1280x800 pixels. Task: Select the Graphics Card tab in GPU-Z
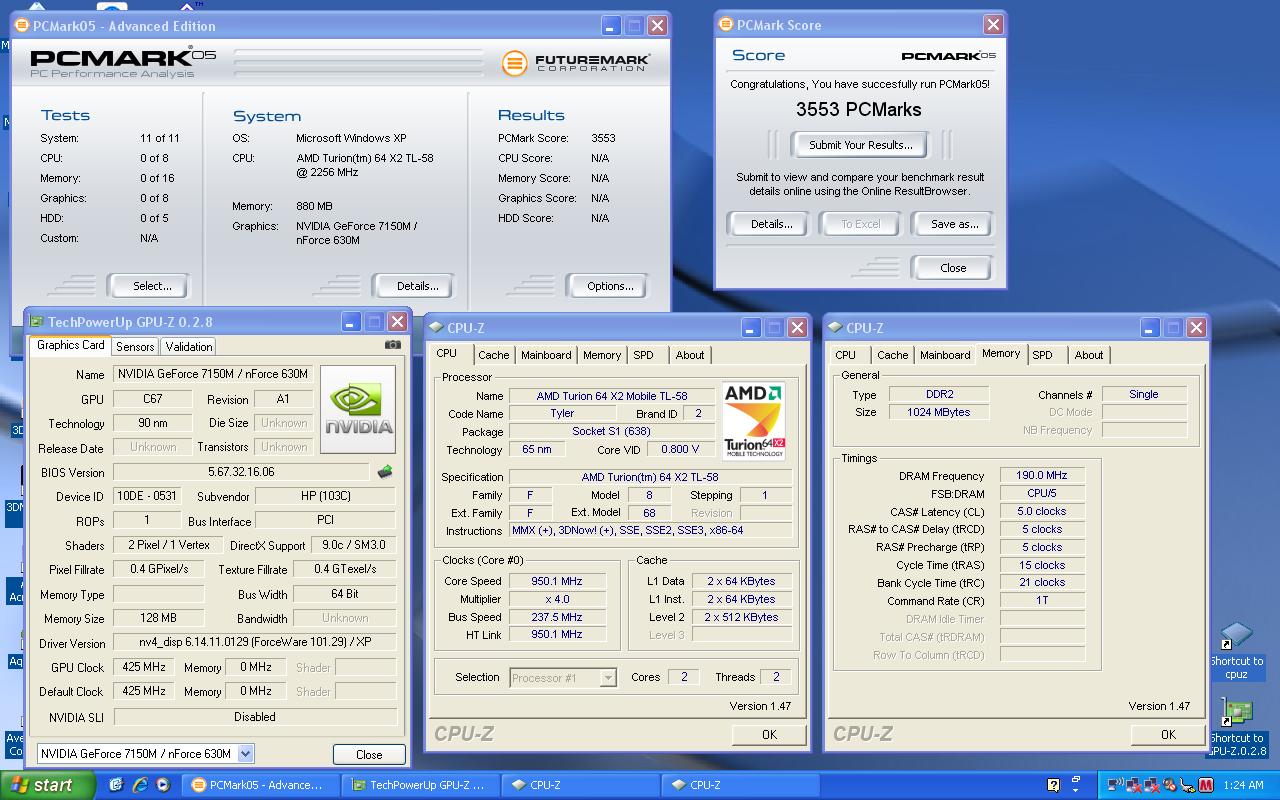(71, 345)
